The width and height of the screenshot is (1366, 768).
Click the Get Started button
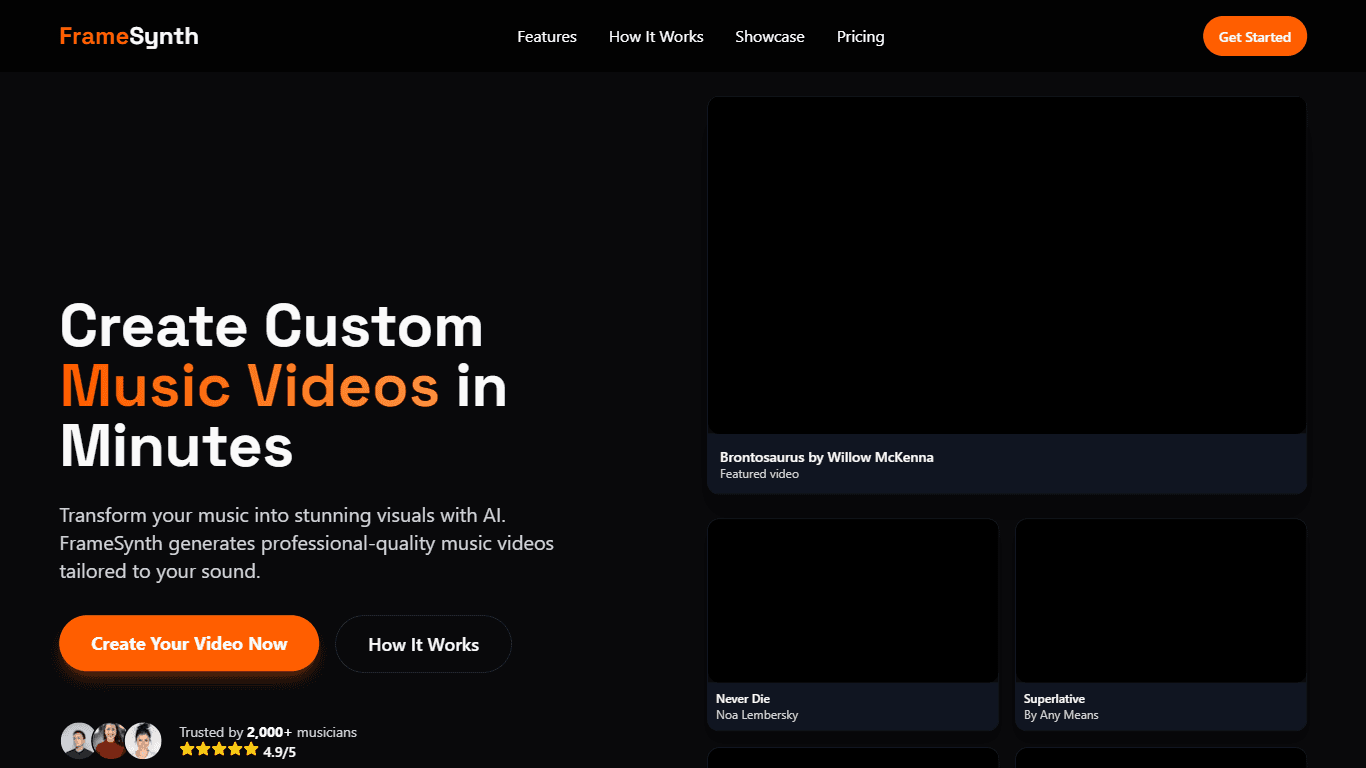[1255, 37]
